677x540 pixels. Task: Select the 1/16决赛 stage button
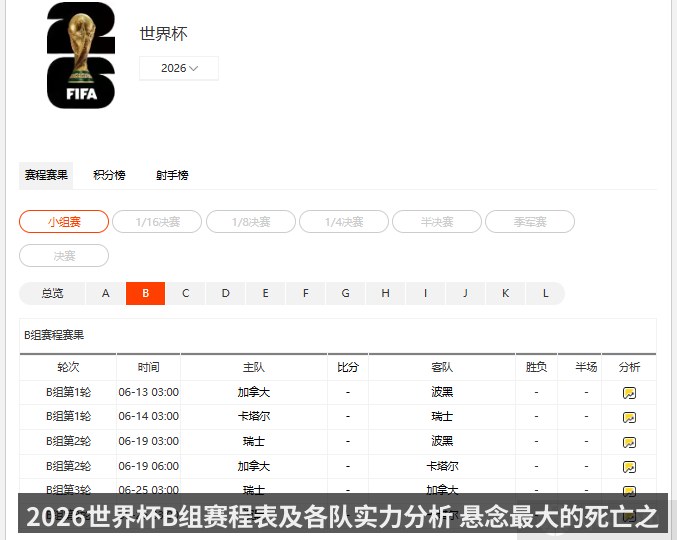pyautogui.click(x=157, y=222)
